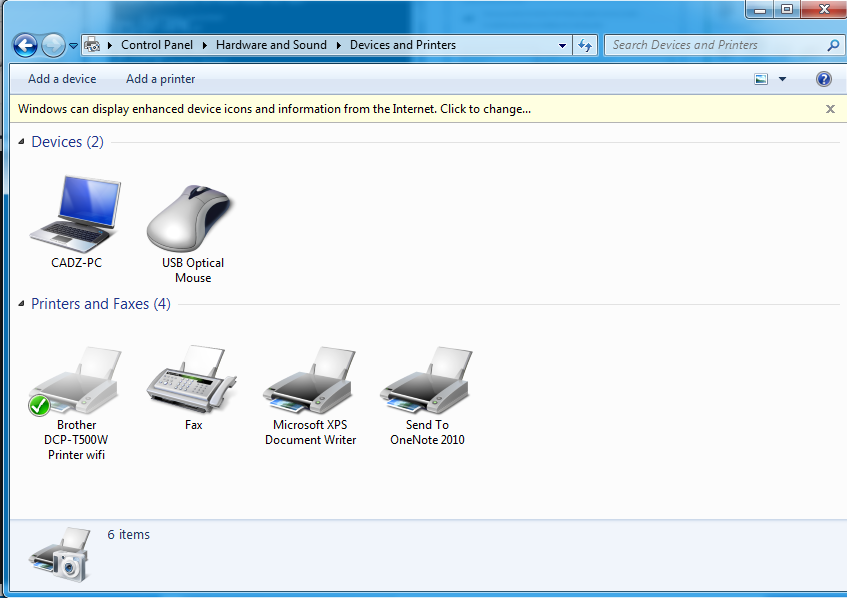Collapse the Printers and Faxes (4) section
This screenshot has width=847, height=598.
(21, 304)
